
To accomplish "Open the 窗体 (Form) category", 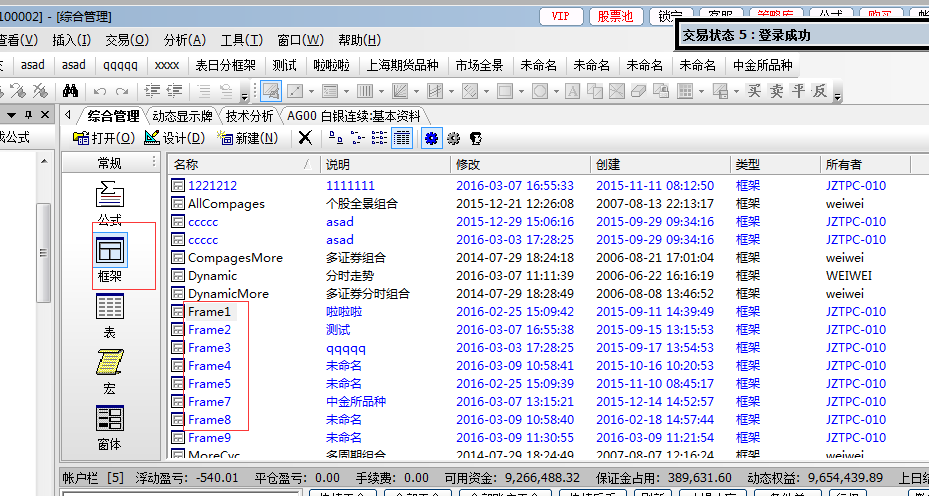I will (x=109, y=419).
